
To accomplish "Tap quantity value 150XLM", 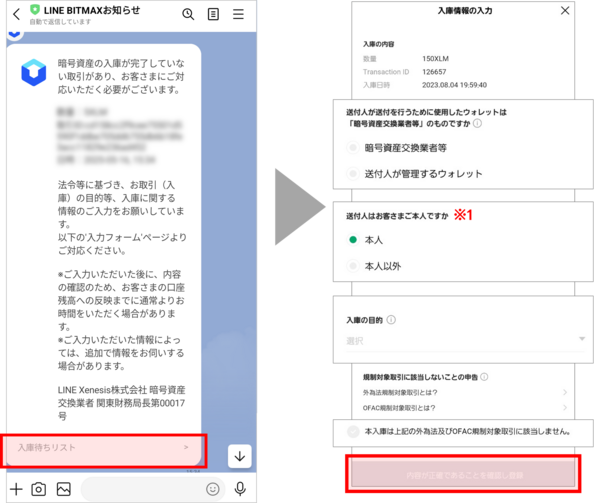I will (x=435, y=59).
